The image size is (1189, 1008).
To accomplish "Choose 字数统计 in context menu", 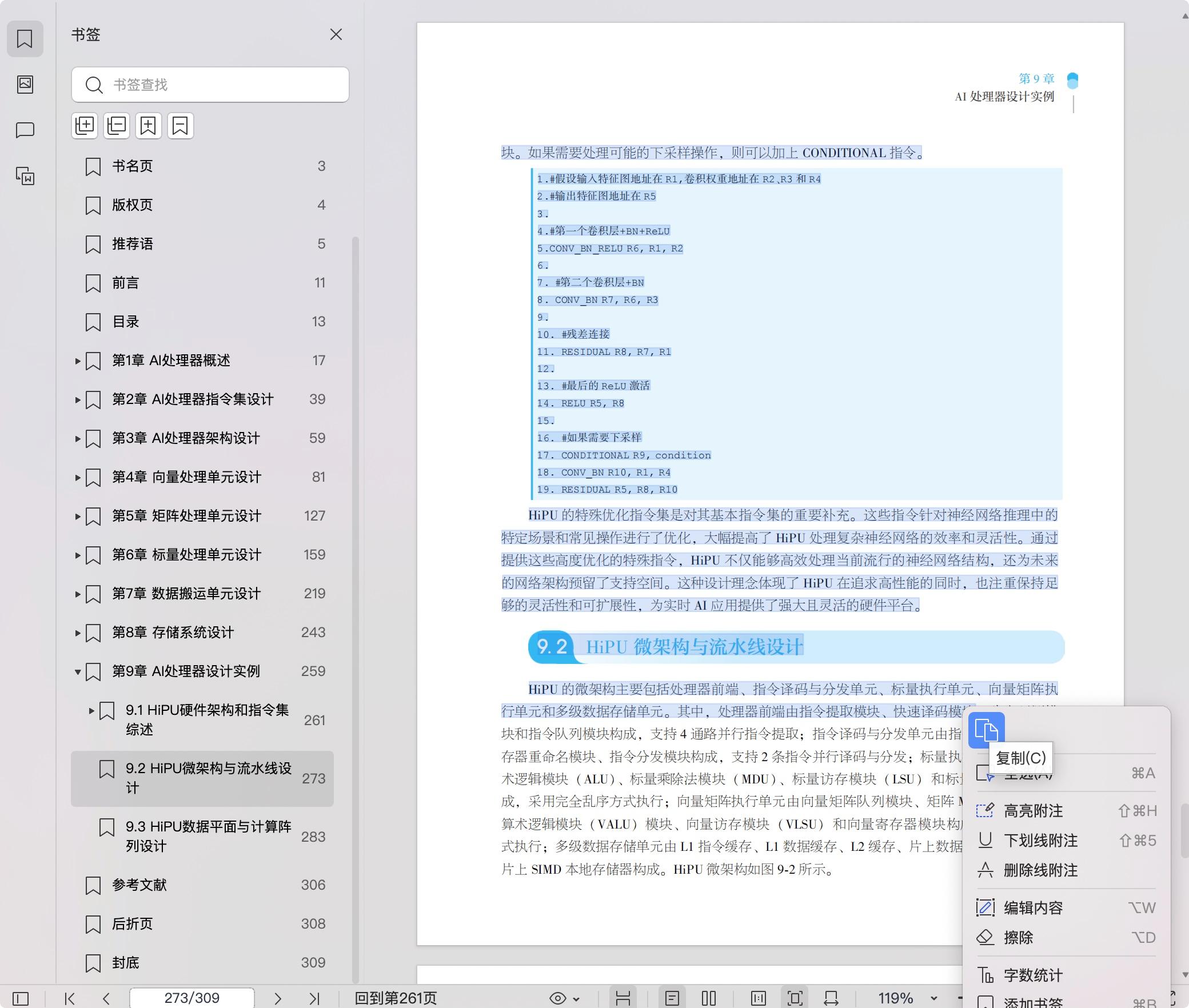I will 1033,975.
